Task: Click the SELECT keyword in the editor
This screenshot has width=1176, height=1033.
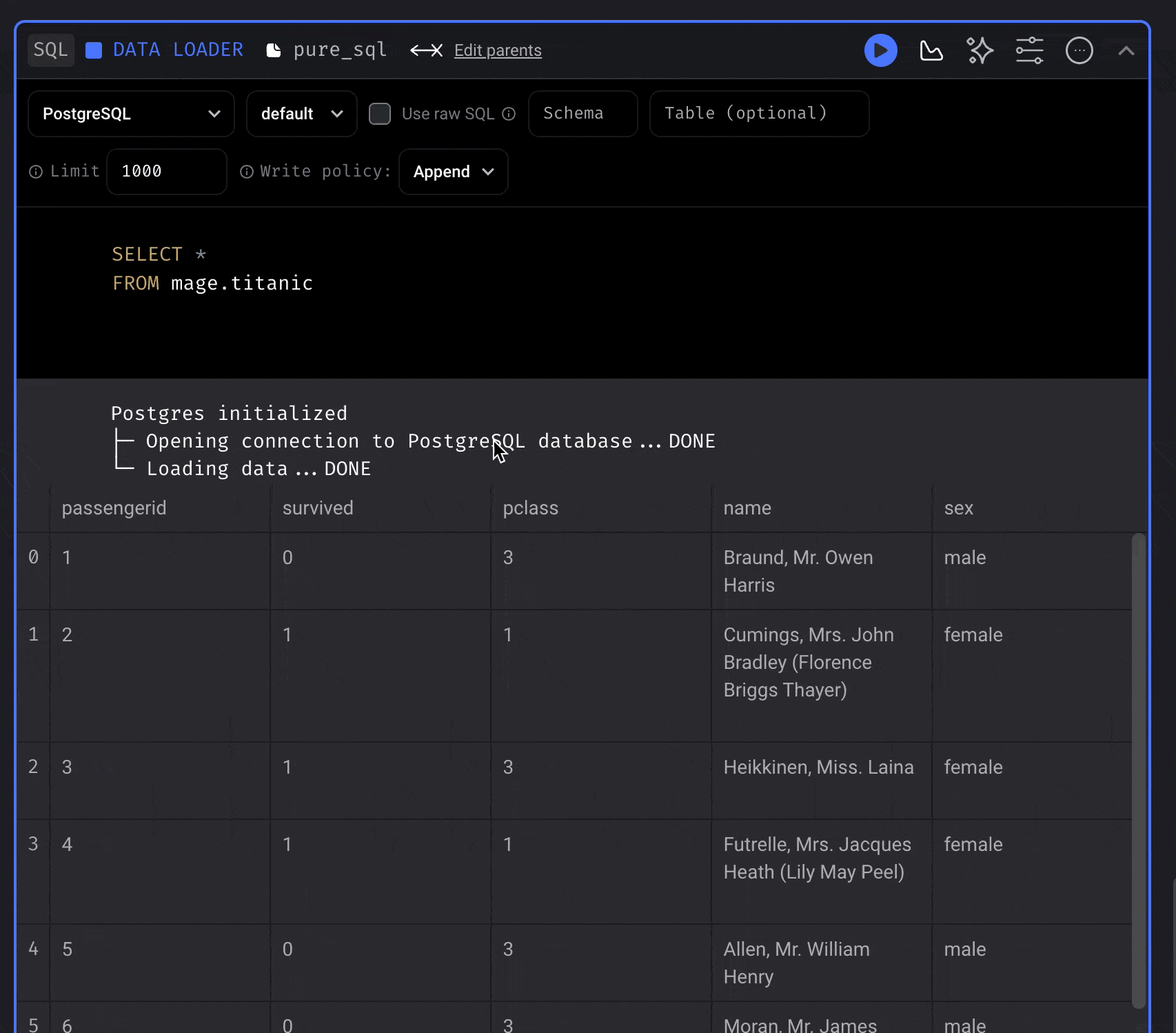Action: [x=148, y=254]
